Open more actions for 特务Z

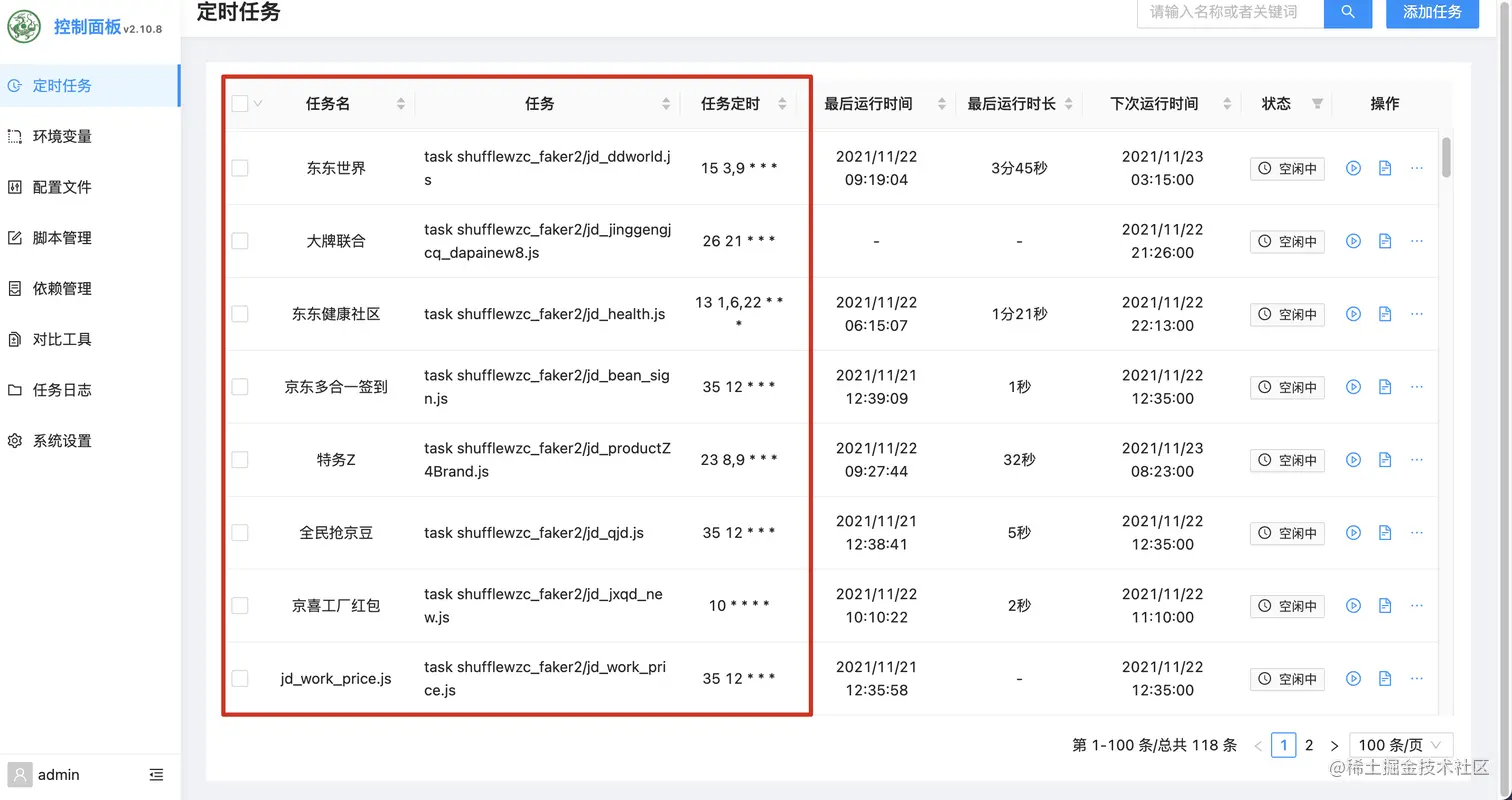point(1417,460)
